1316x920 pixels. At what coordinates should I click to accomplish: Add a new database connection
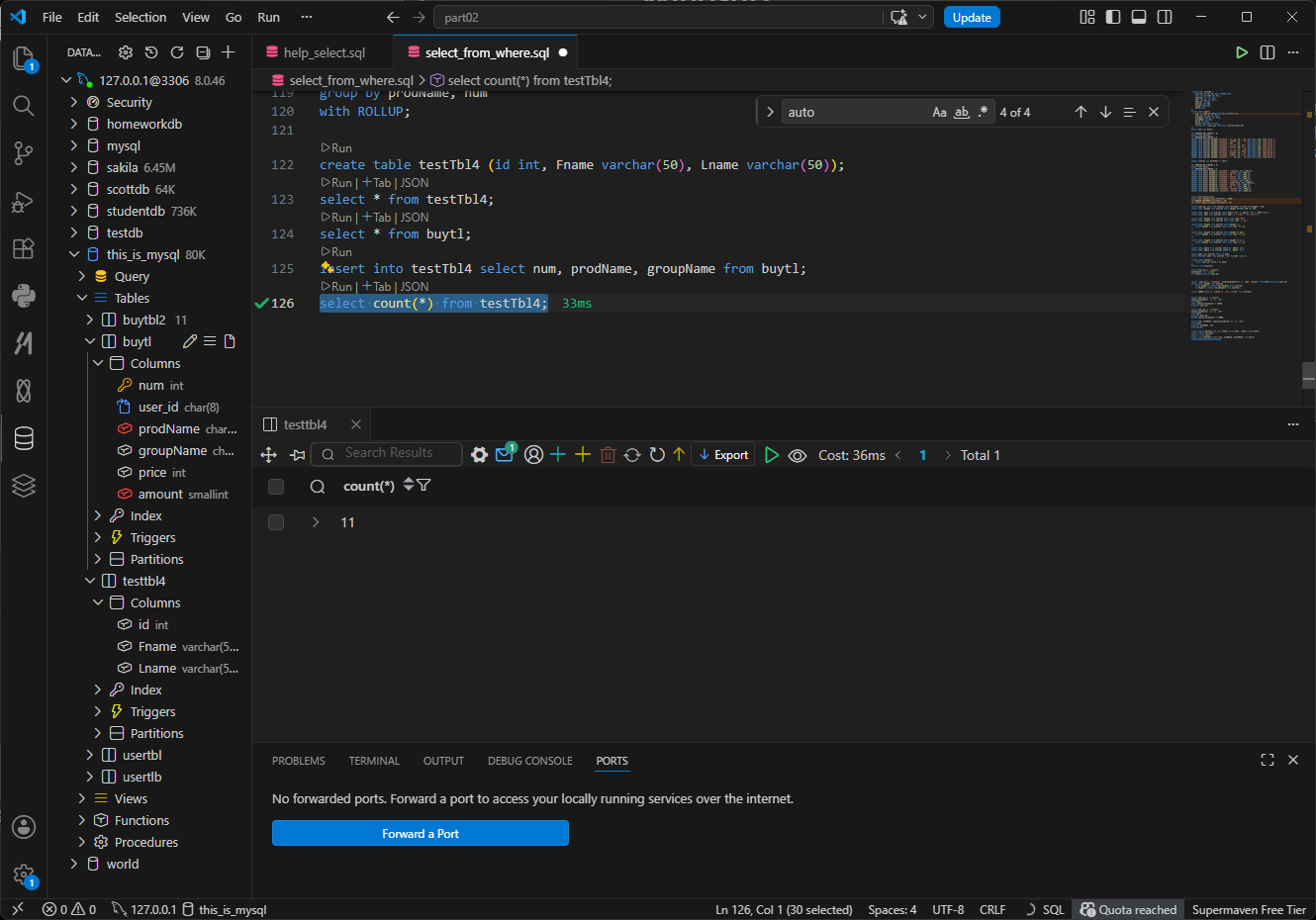point(229,52)
